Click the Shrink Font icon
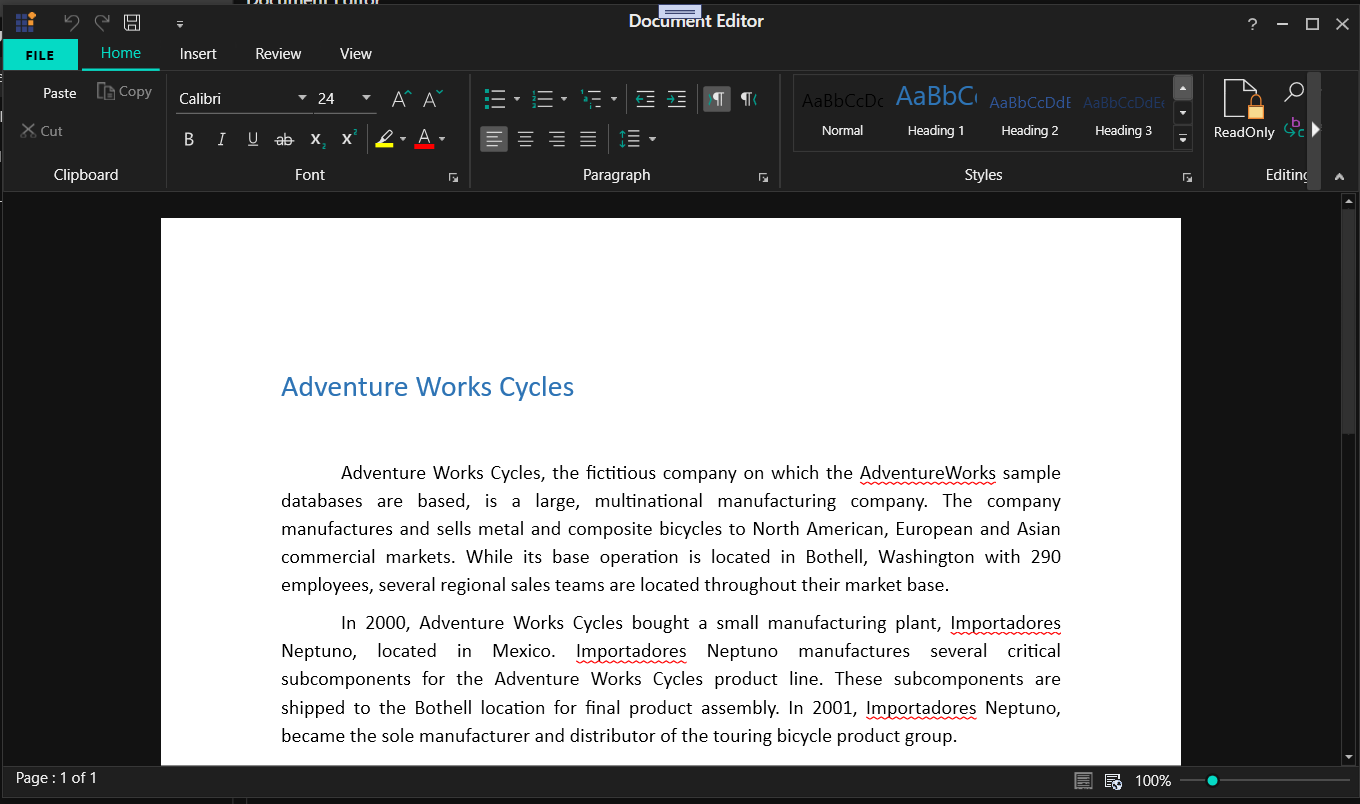Image resolution: width=1360 pixels, height=804 pixels. [x=432, y=98]
